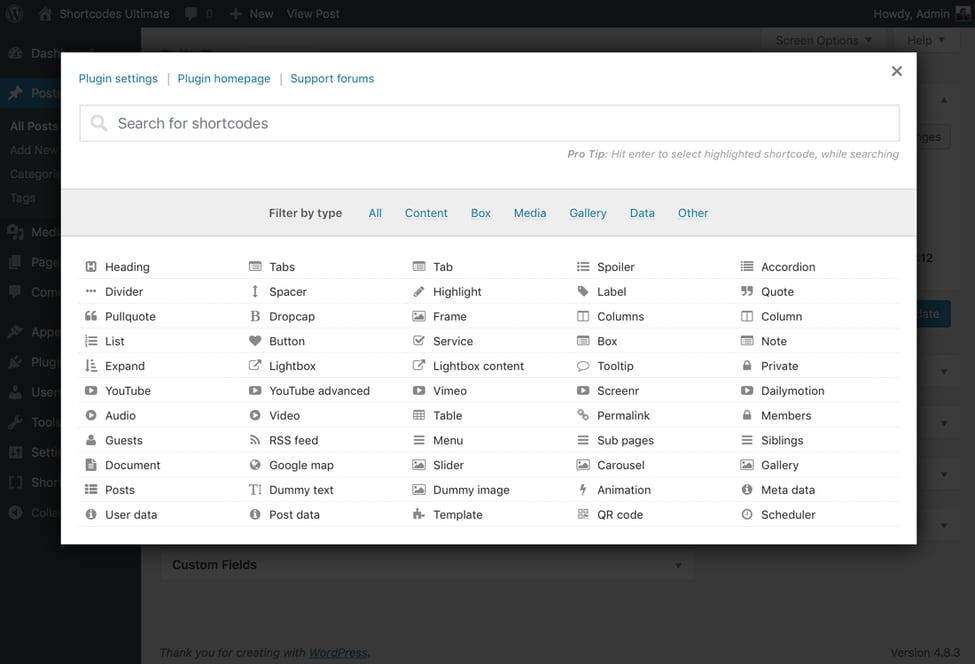Select the Lightbox content shortcode
The width and height of the screenshot is (975, 664).
point(479,365)
